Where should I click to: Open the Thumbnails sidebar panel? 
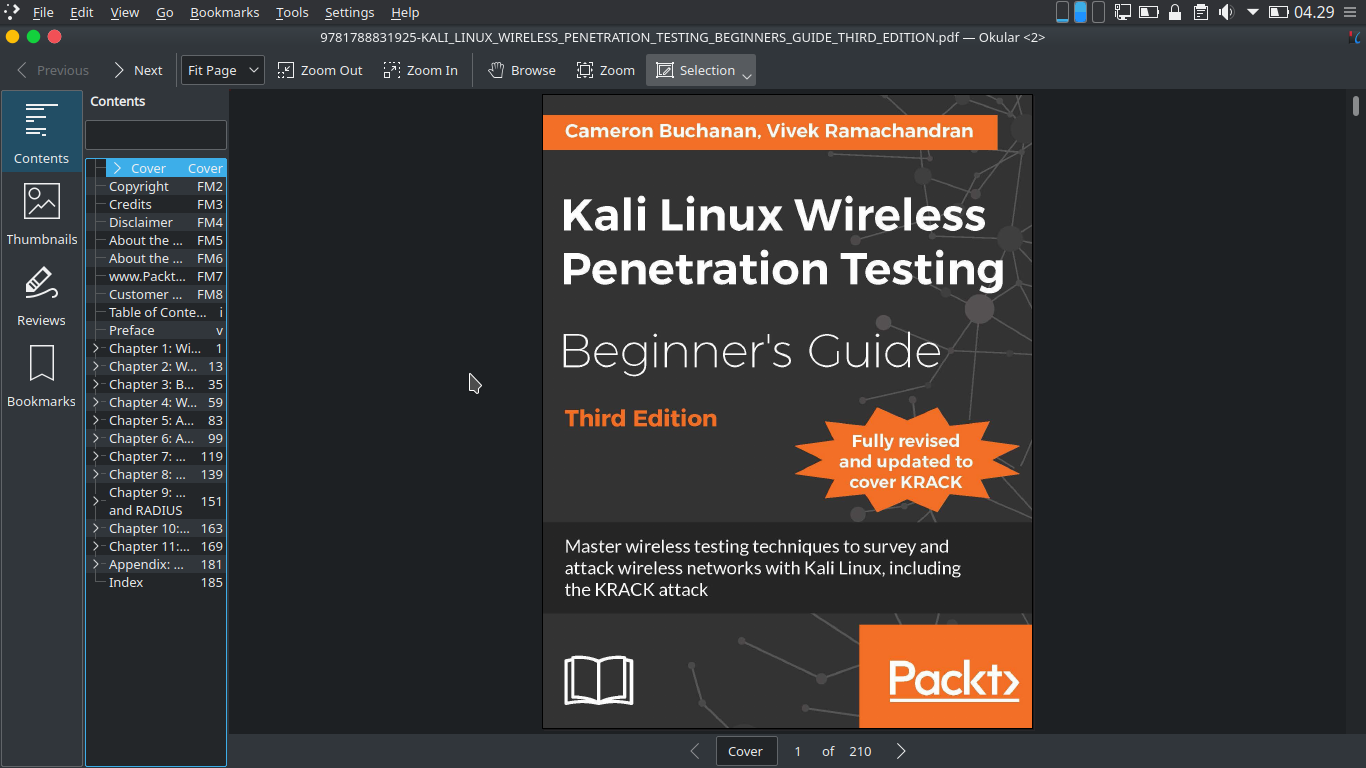click(x=41, y=213)
